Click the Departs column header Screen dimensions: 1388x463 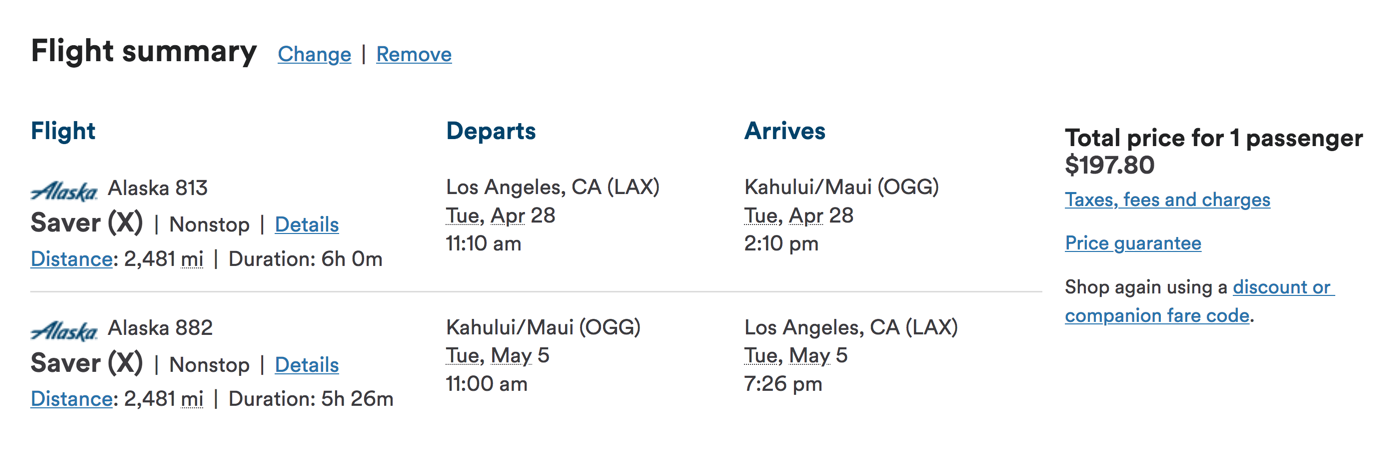491,131
